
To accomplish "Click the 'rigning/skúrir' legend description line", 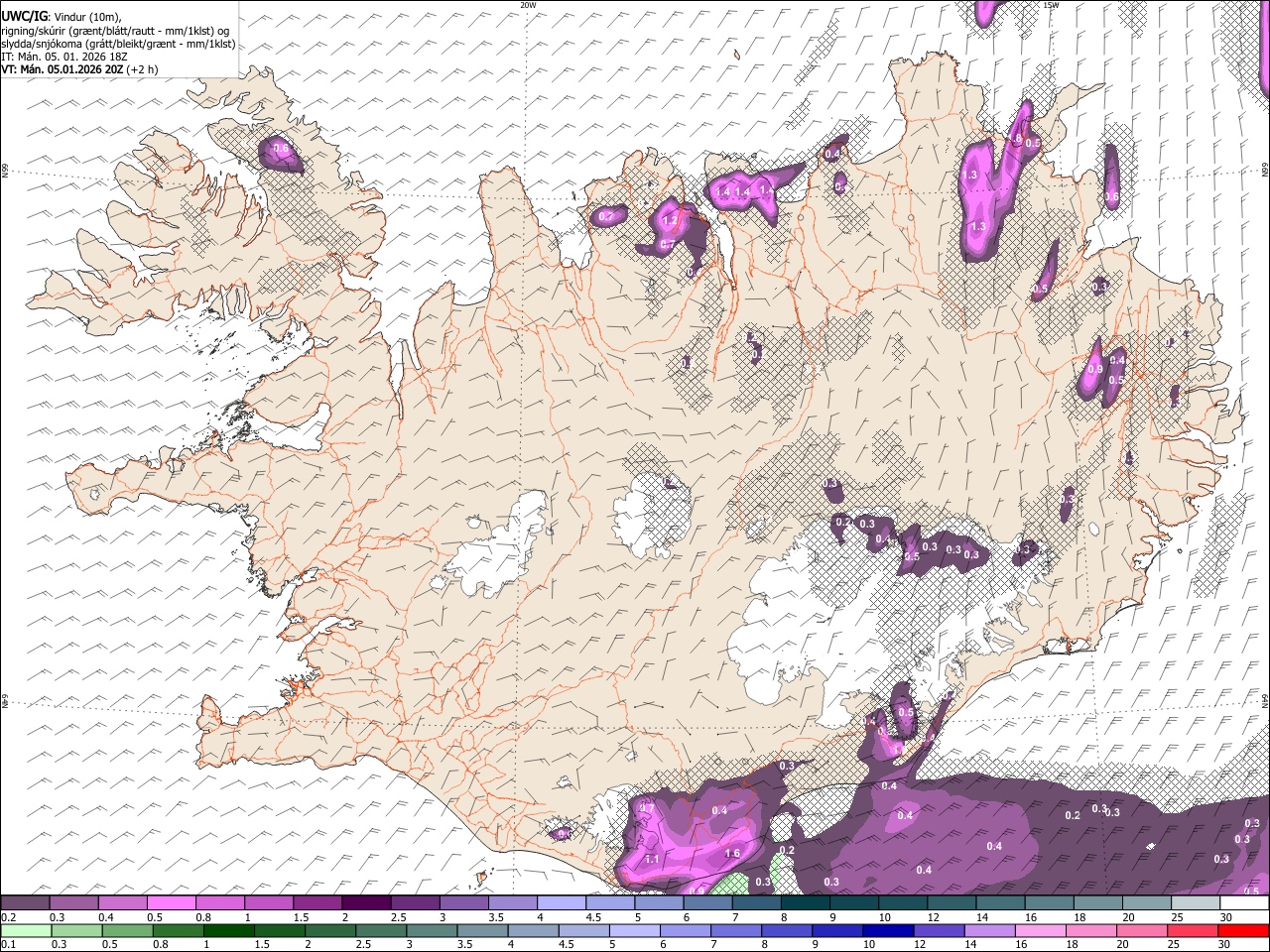I will [115, 31].
